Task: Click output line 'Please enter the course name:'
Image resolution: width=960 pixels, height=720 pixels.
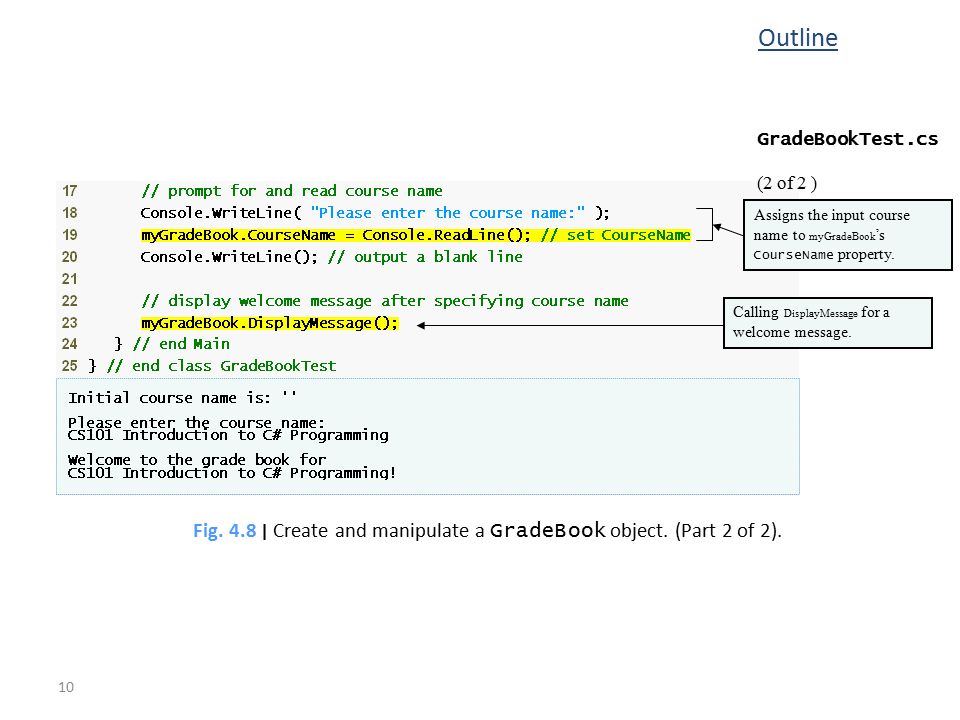Action: pyautogui.click(x=196, y=422)
